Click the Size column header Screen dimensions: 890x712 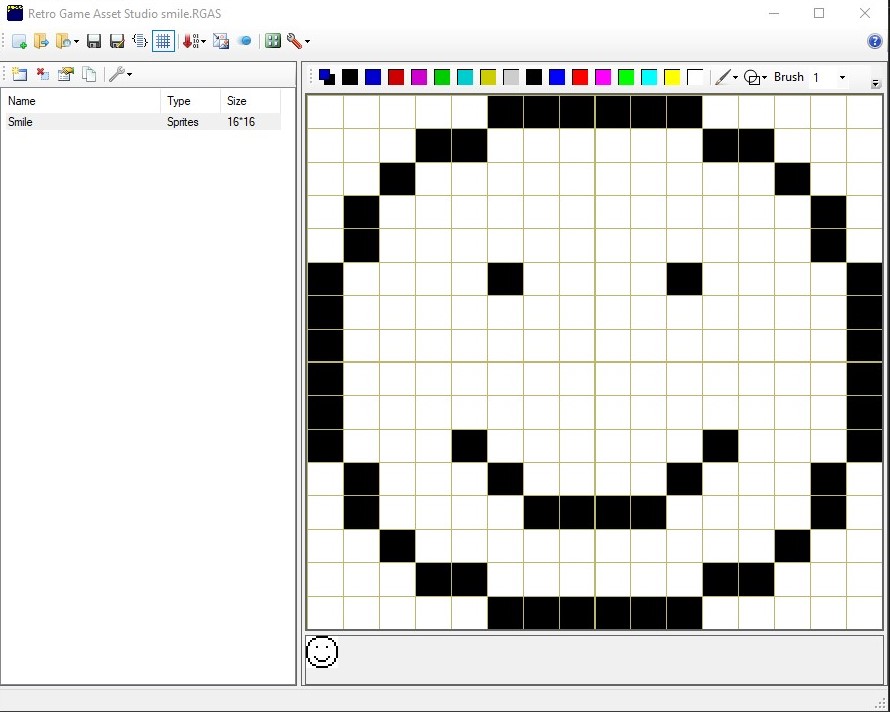pyautogui.click(x=249, y=101)
